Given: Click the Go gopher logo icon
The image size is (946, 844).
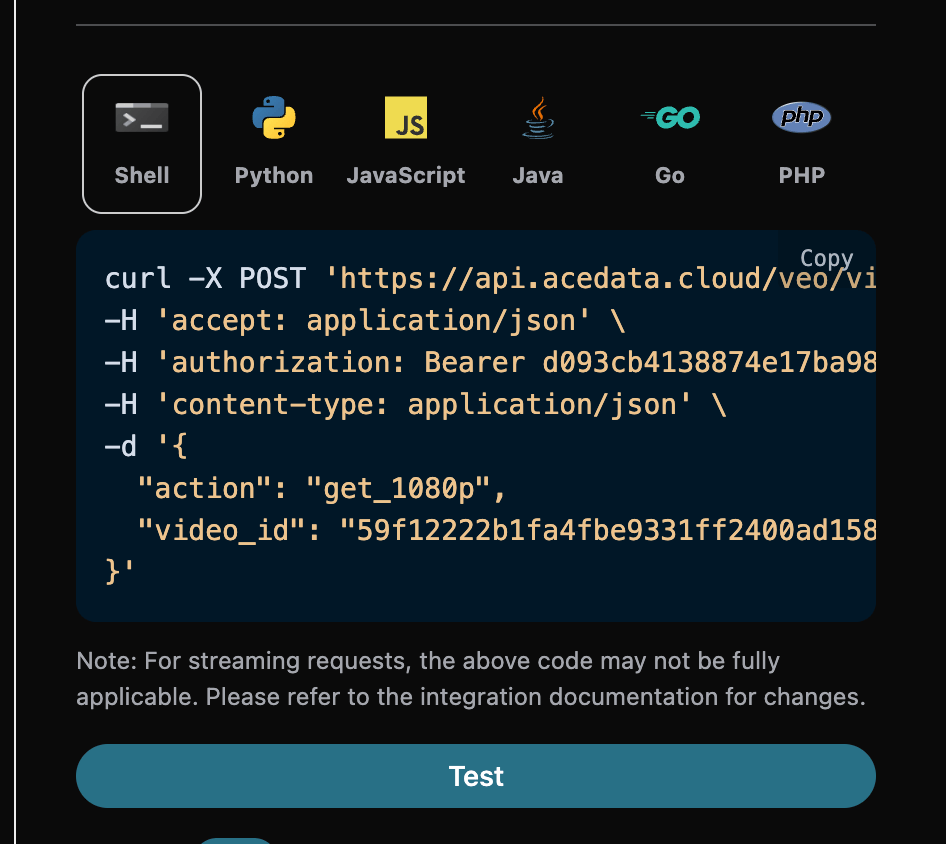Looking at the screenshot, I should pyautogui.click(x=670, y=117).
